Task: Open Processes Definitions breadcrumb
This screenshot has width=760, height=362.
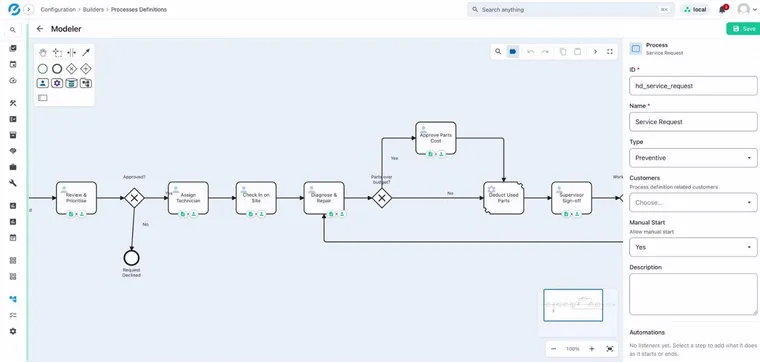Action: 139,9
